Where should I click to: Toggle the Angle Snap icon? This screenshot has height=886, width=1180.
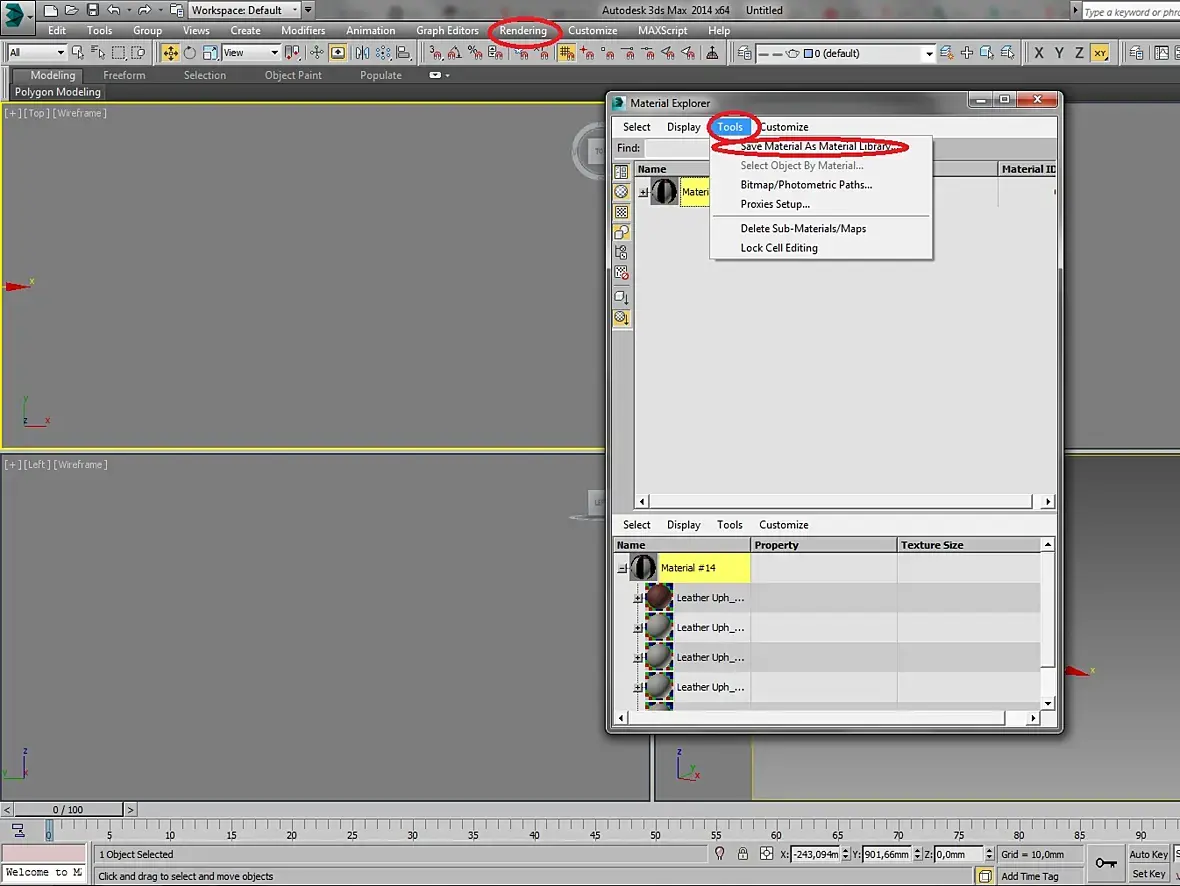pyautogui.click(x=455, y=53)
